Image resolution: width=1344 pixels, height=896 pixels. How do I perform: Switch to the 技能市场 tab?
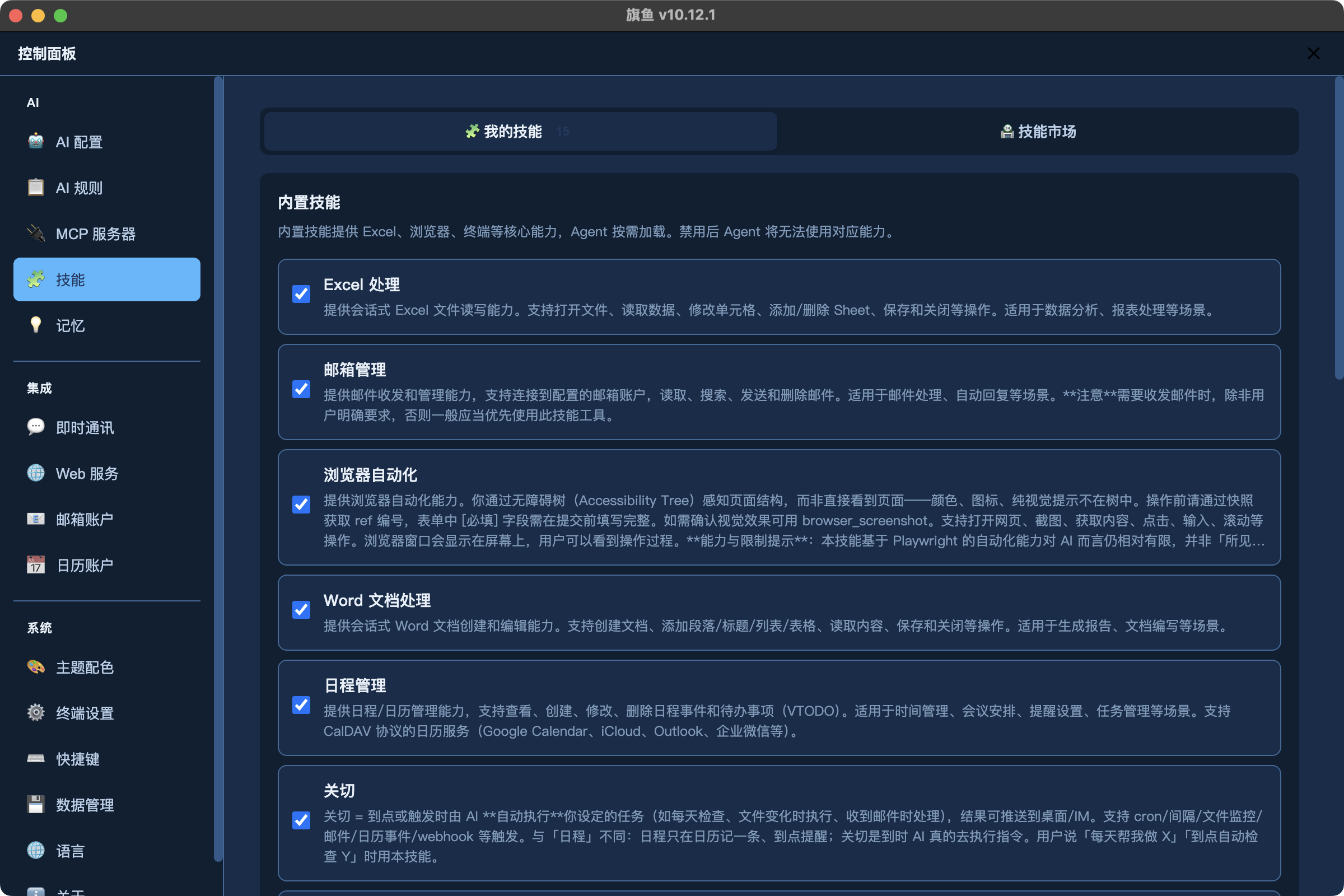click(x=1038, y=132)
